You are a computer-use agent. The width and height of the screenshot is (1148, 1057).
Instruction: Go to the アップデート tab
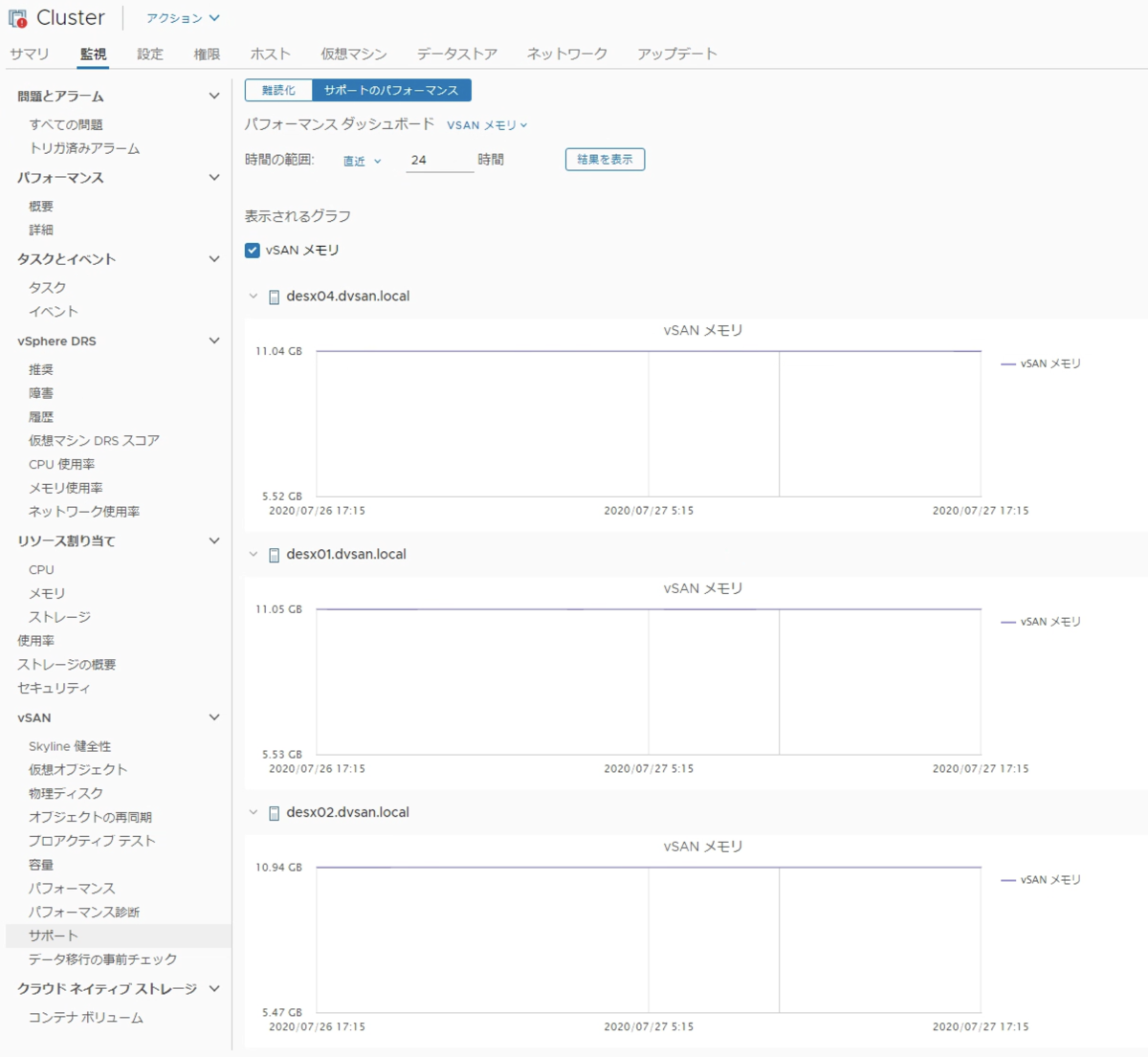point(677,54)
